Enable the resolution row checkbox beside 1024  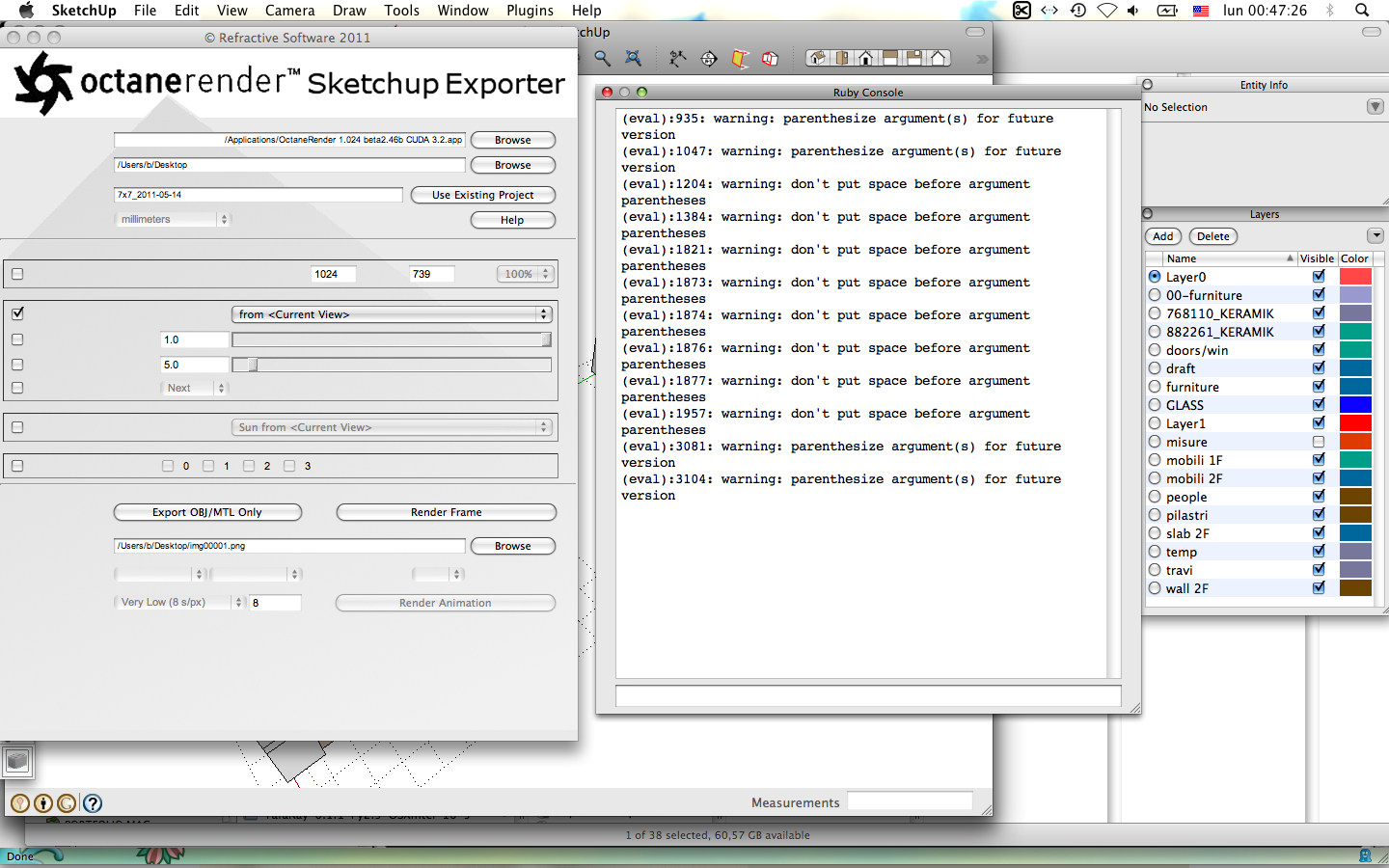pyautogui.click(x=17, y=274)
